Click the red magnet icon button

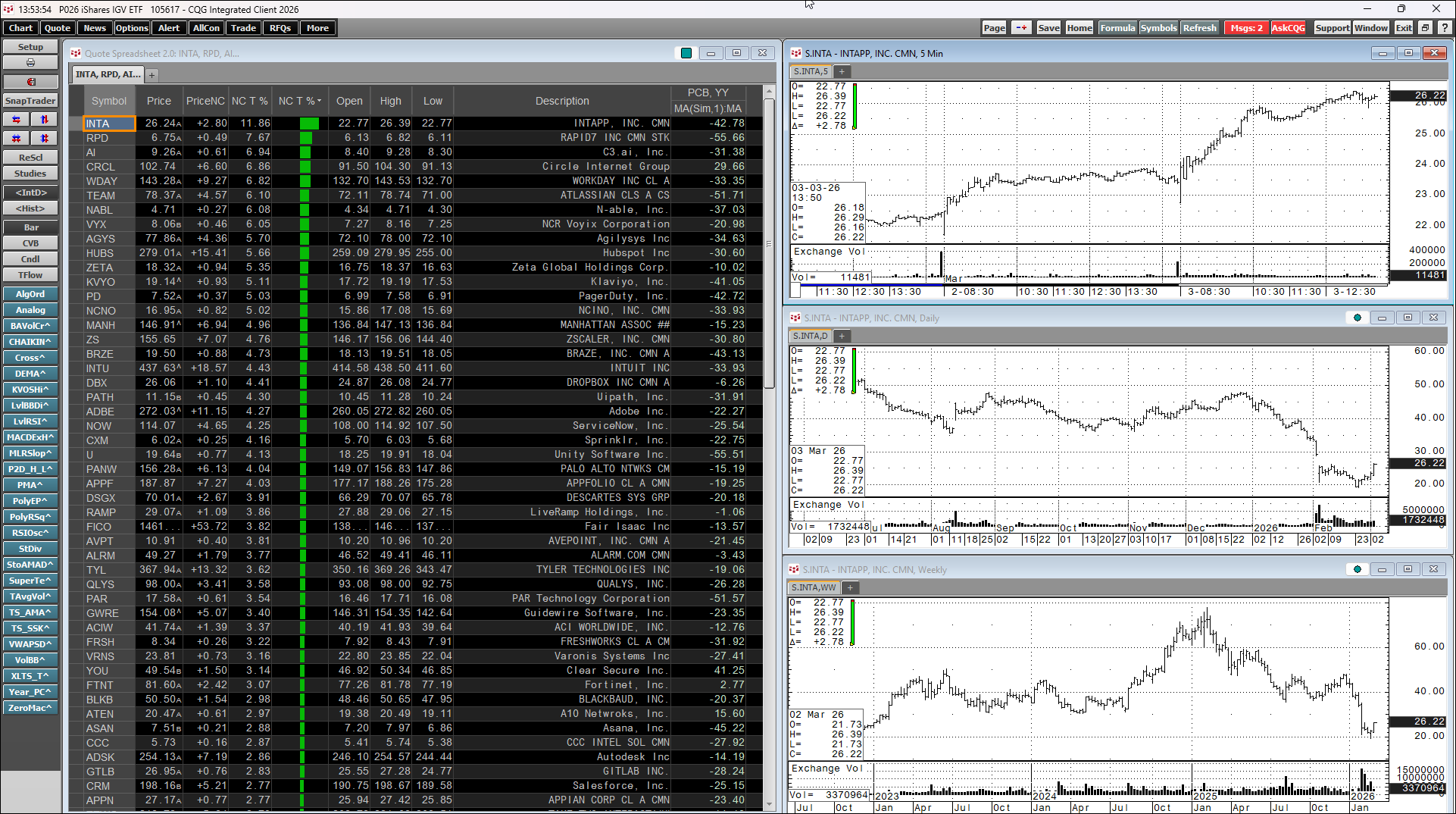(30, 82)
